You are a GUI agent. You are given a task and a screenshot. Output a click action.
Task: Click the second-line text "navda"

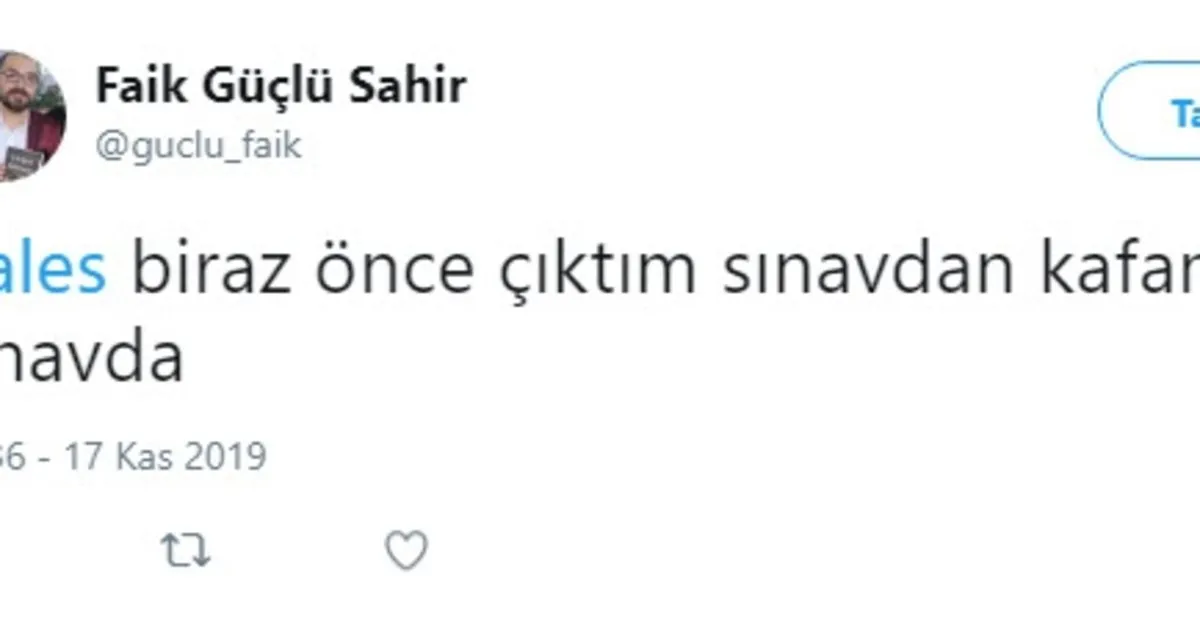tap(92, 361)
